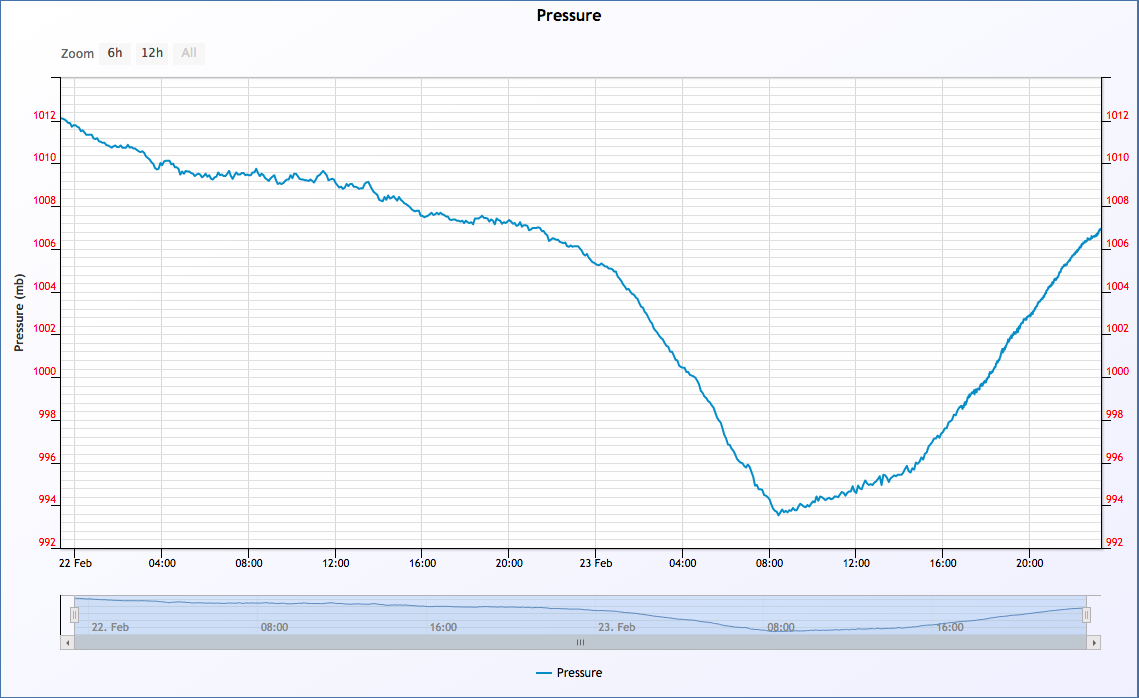
Task: Click the navigator '23. Feb' label
Action: tap(617, 627)
